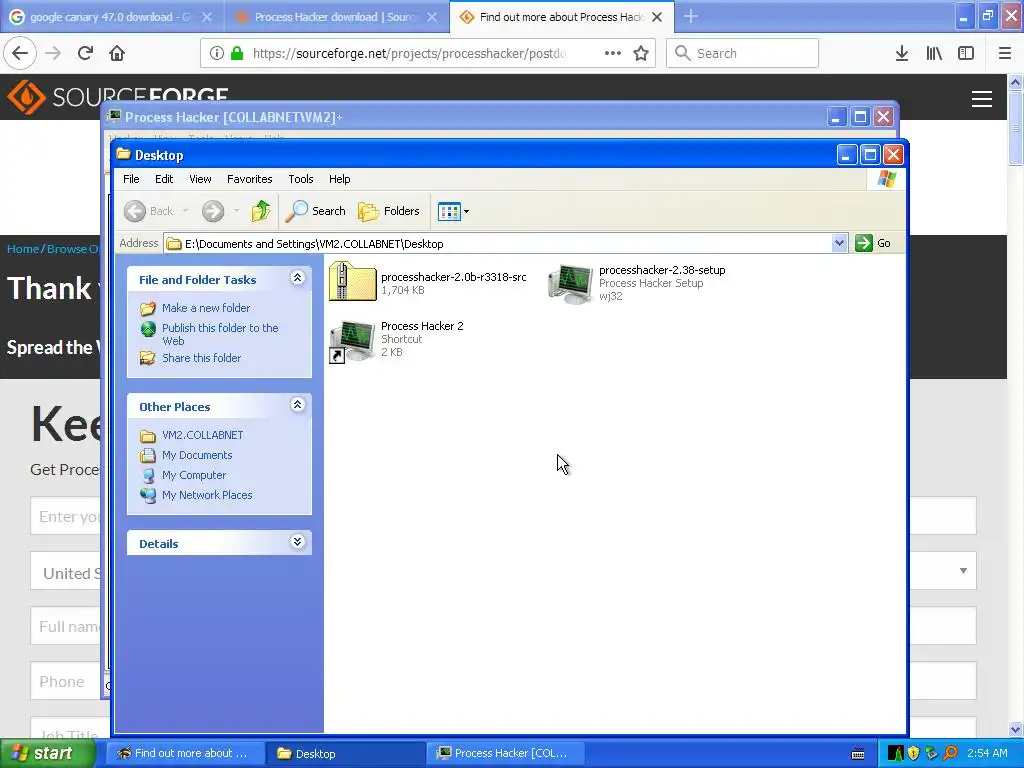Switch to Process Hacker download tab
This screenshot has width=1024, height=768.
coord(336,17)
